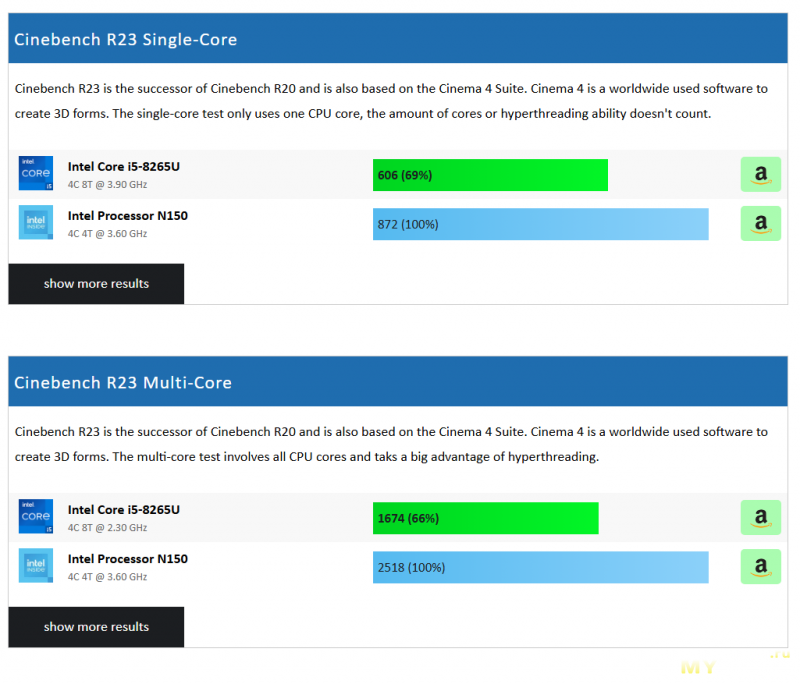Click Amazon icon for i5-8265U multi-core row

coord(760,517)
